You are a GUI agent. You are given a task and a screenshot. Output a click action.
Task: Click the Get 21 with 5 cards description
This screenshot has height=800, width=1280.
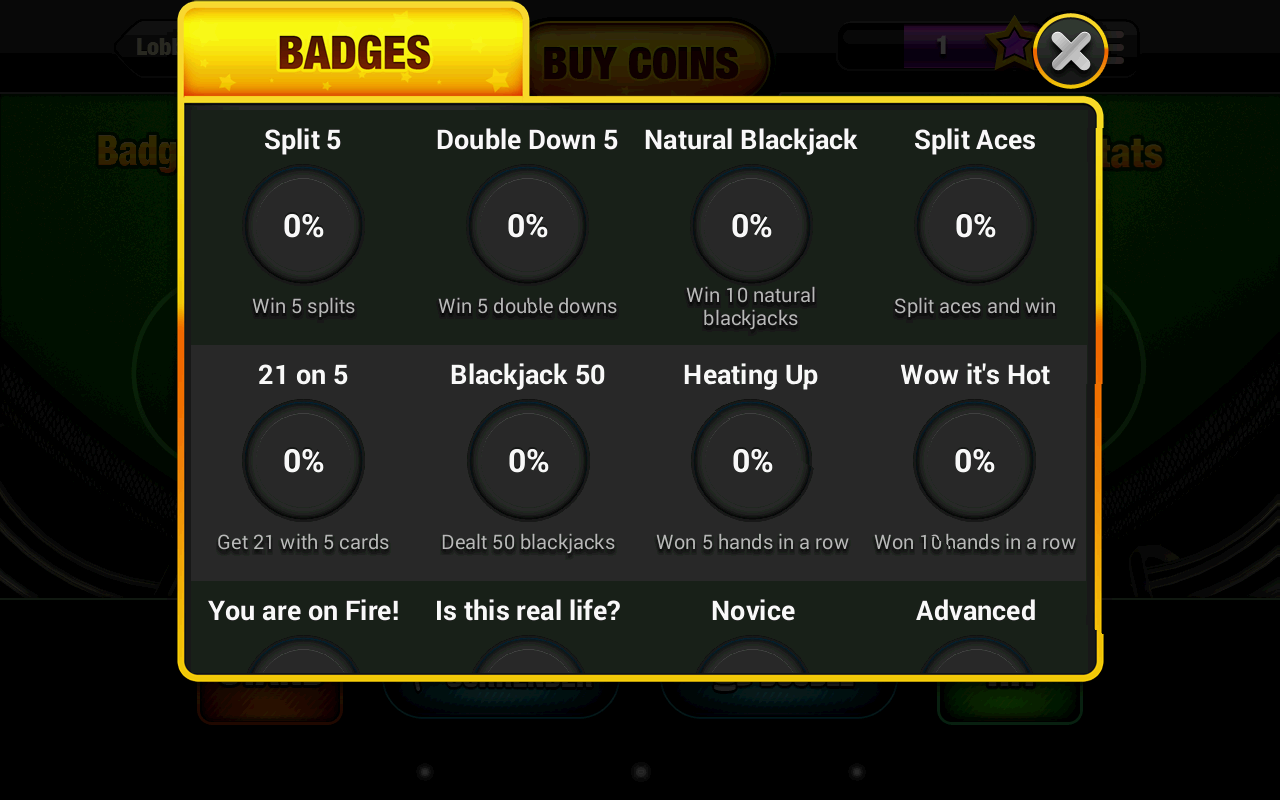pyautogui.click(x=303, y=542)
